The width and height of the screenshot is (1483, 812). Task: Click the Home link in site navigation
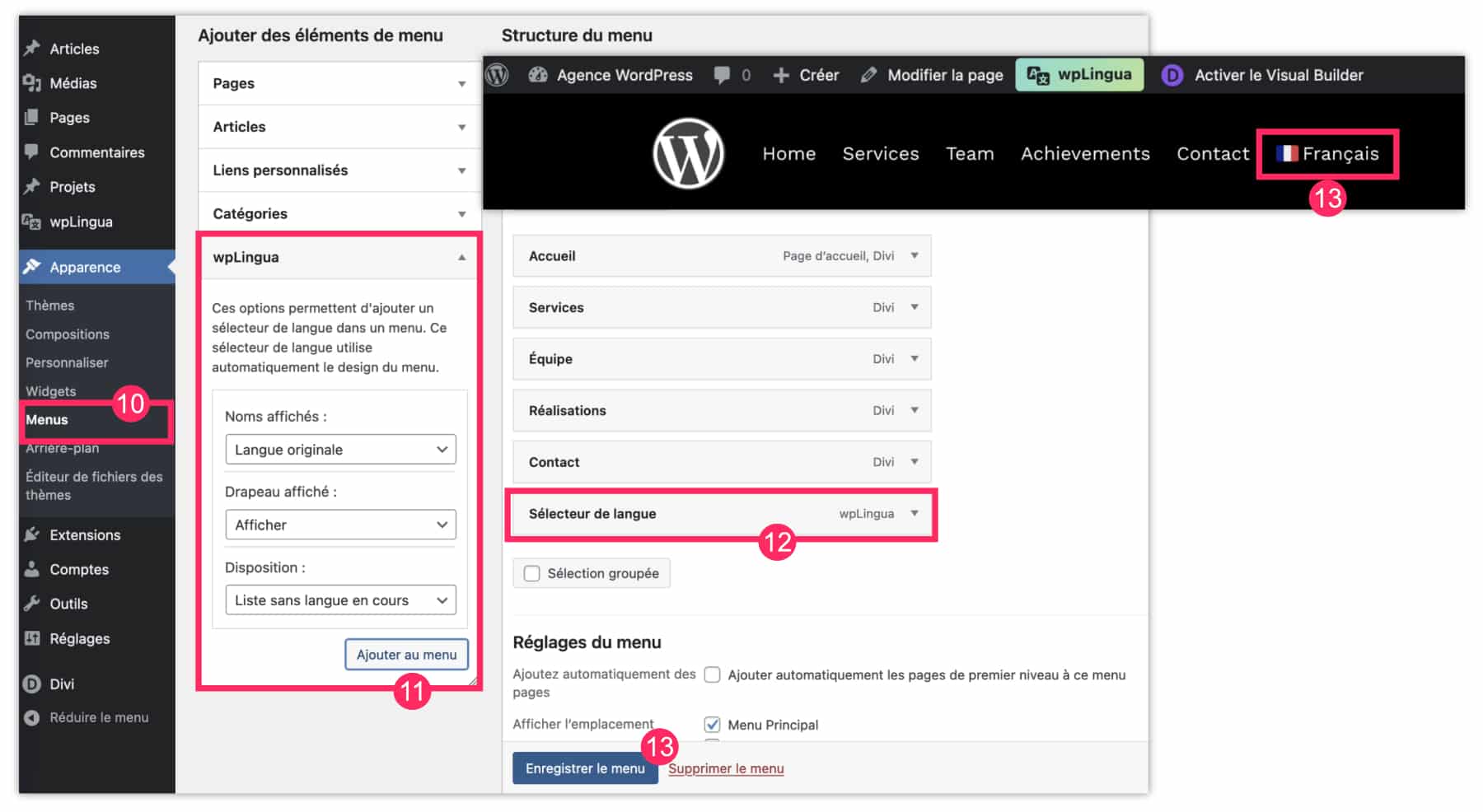point(789,154)
